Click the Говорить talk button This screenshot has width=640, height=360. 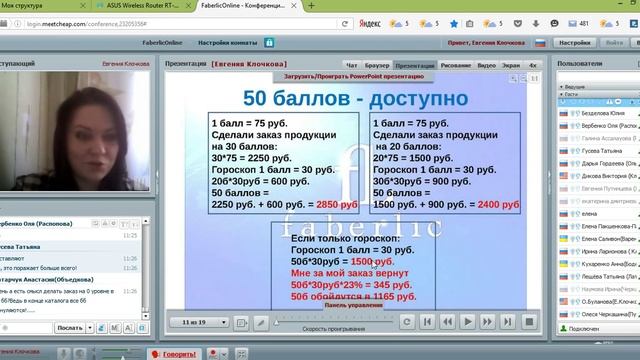pyautogui.click(x=174, y=354)
